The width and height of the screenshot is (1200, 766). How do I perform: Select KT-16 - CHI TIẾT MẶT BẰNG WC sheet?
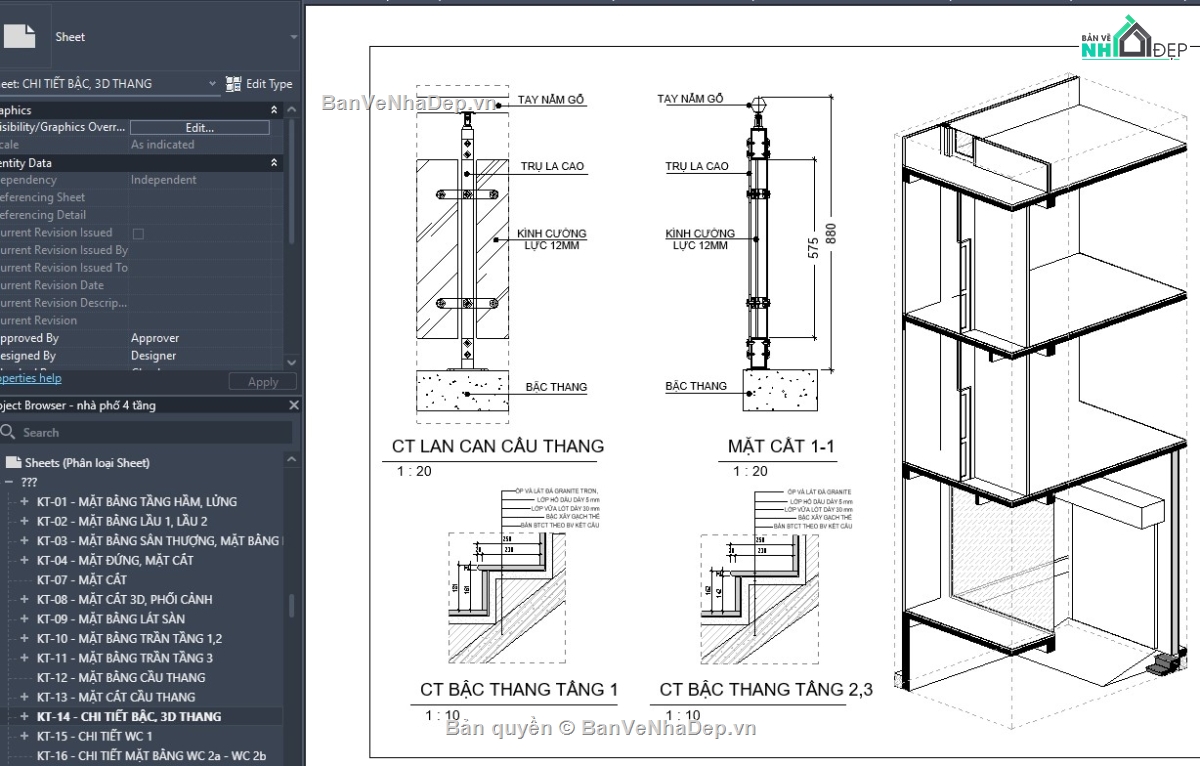click(152, 756)
